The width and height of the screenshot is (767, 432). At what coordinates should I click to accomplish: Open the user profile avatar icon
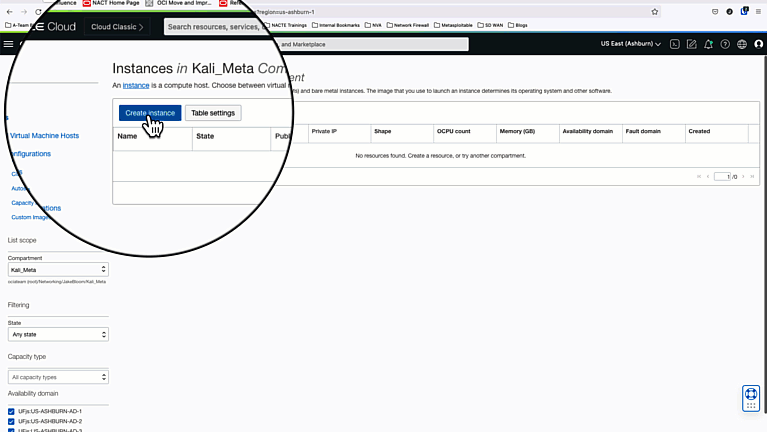click(759, 44)
